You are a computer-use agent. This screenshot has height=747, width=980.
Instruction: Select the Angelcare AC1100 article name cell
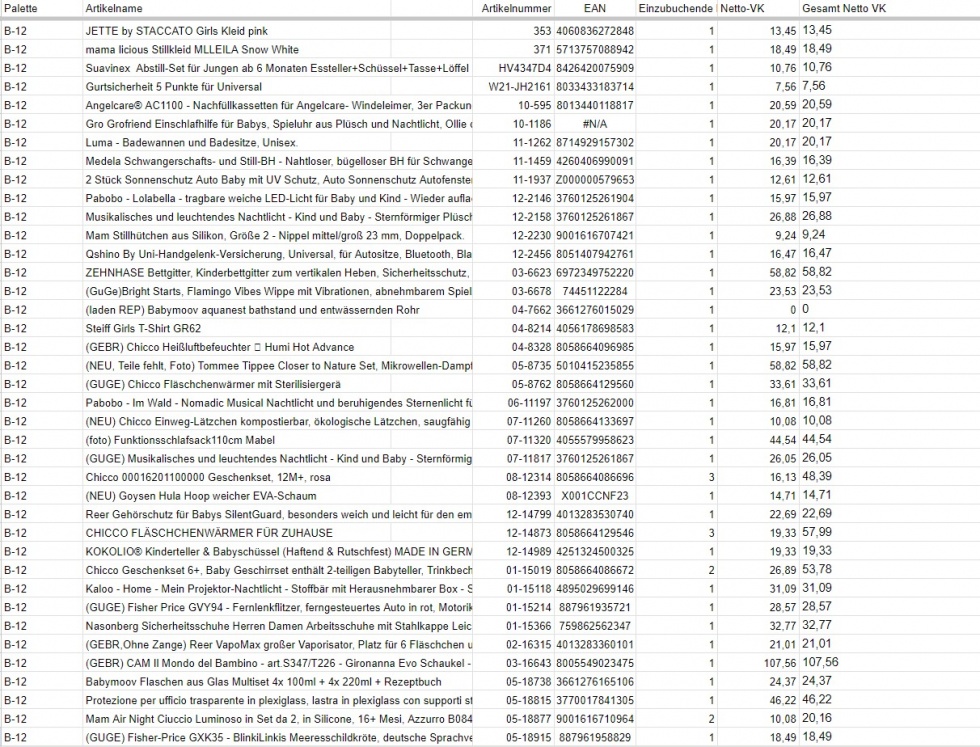point(278,105)
